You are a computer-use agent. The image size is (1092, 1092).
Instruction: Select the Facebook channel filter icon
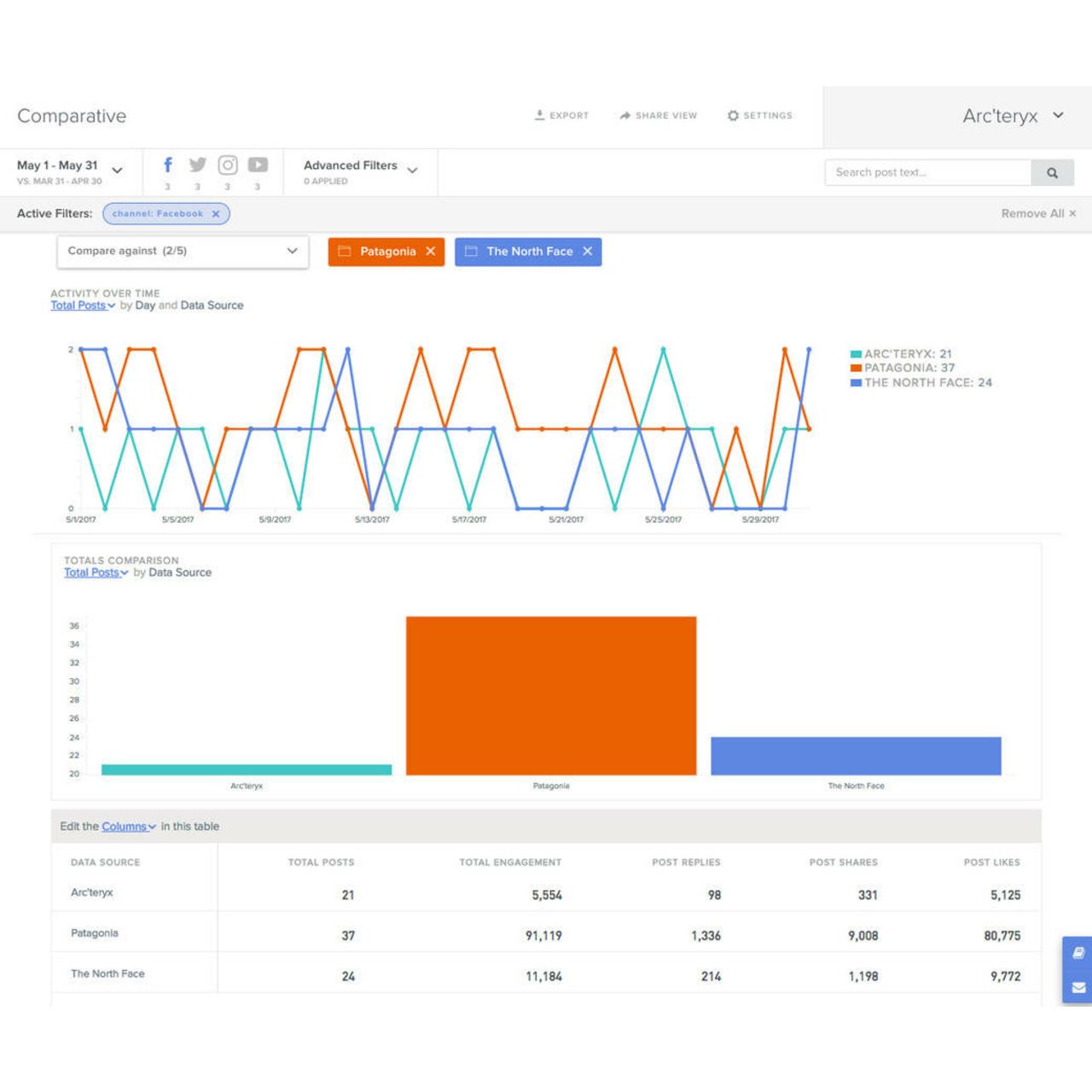167,165
